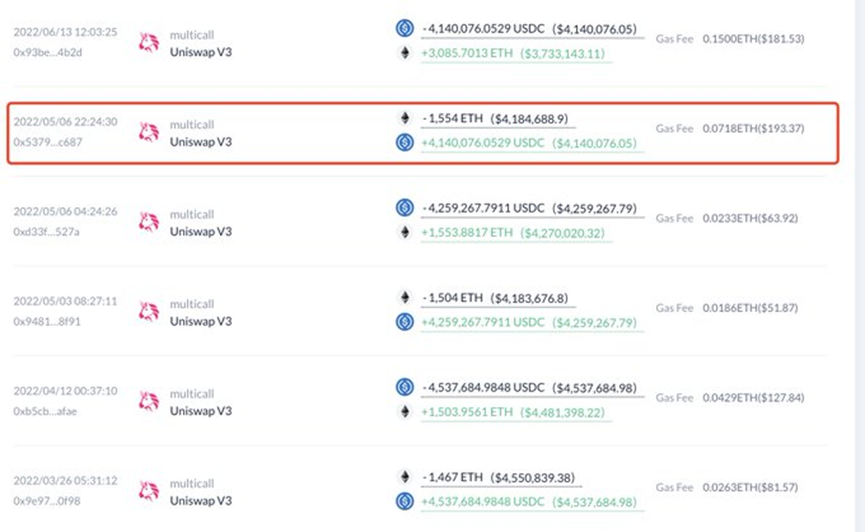865x532 pixels.
Task: Click USDC icon beside -4,259,267.7911 USDC
Action: tap(405, 207)
